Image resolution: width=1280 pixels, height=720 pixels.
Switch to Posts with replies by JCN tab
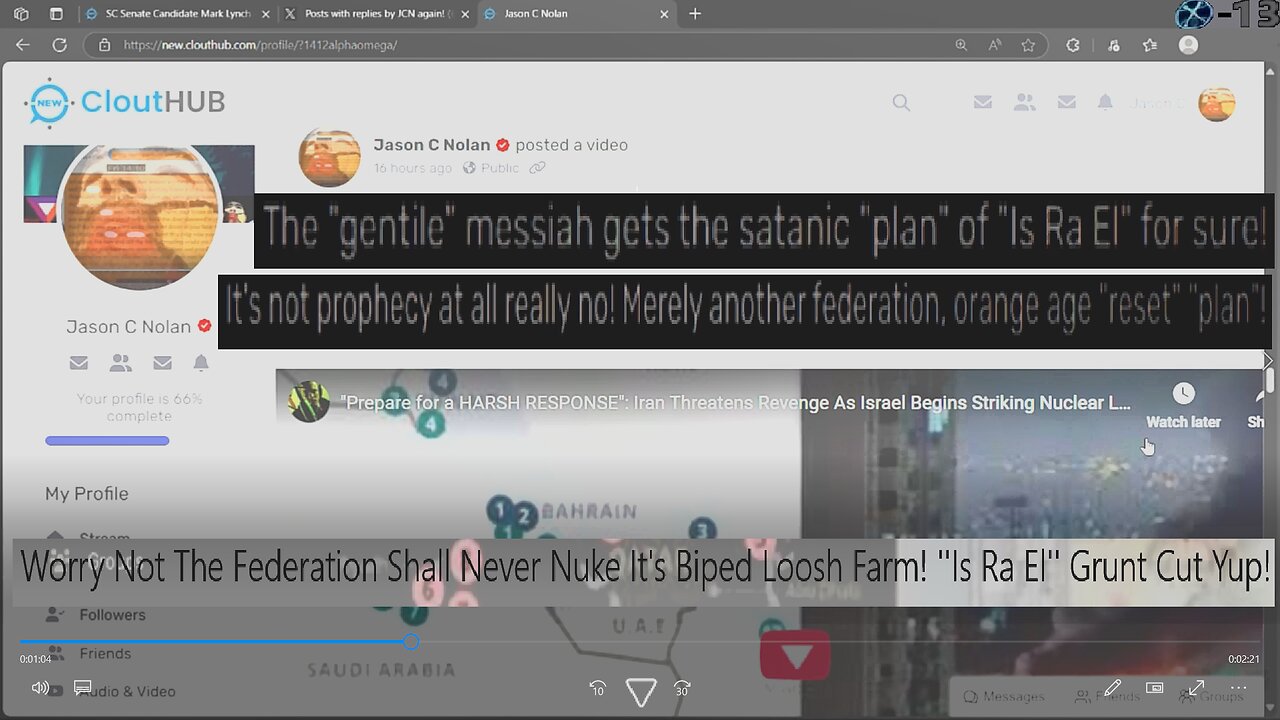[377, 14]
